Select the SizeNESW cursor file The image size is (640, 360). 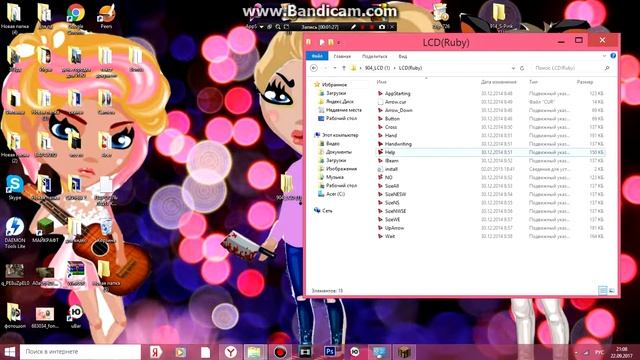[395, 194]
